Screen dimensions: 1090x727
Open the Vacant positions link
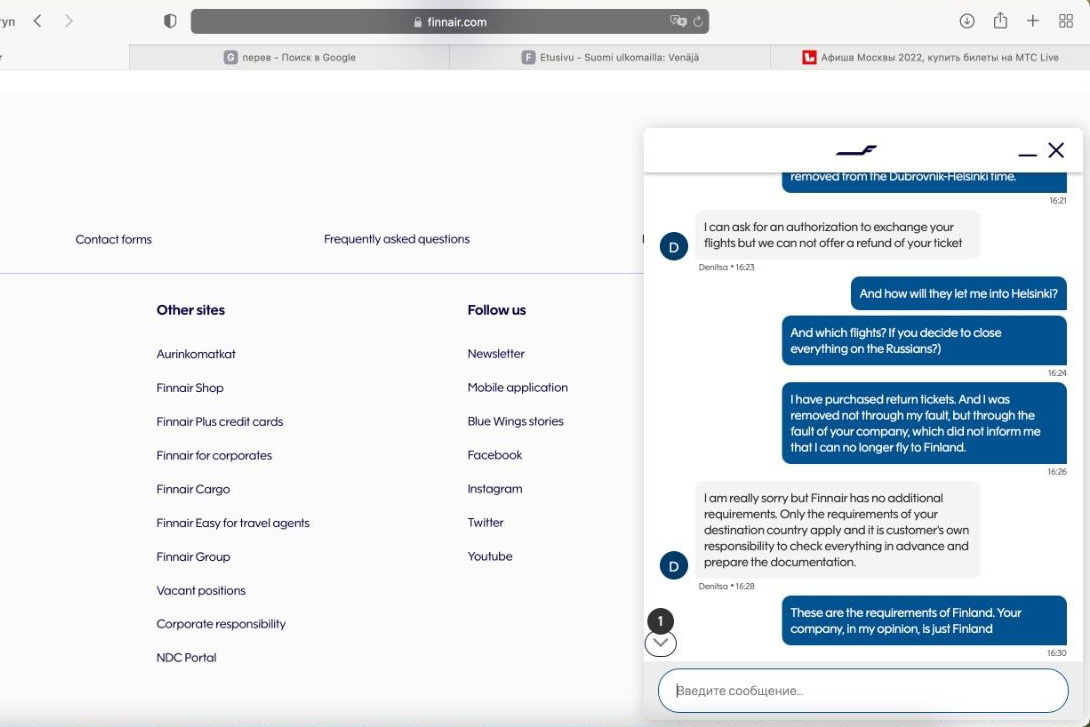click(x=201, y=591)
